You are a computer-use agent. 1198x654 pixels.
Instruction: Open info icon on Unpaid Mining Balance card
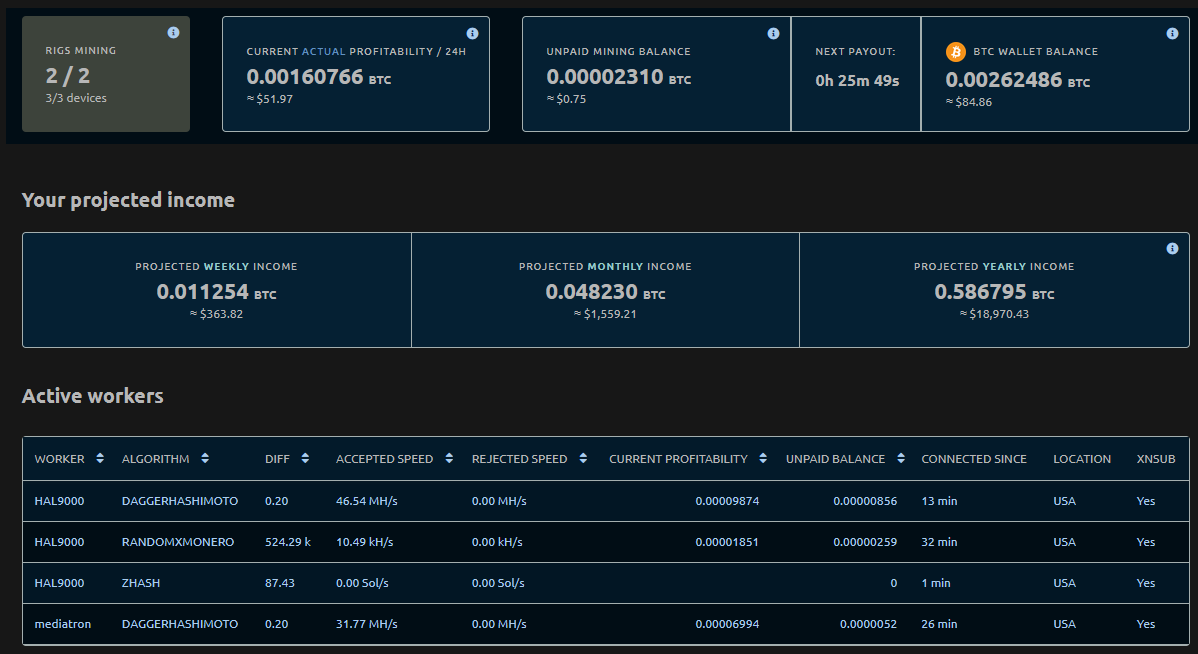click(773, 34)
